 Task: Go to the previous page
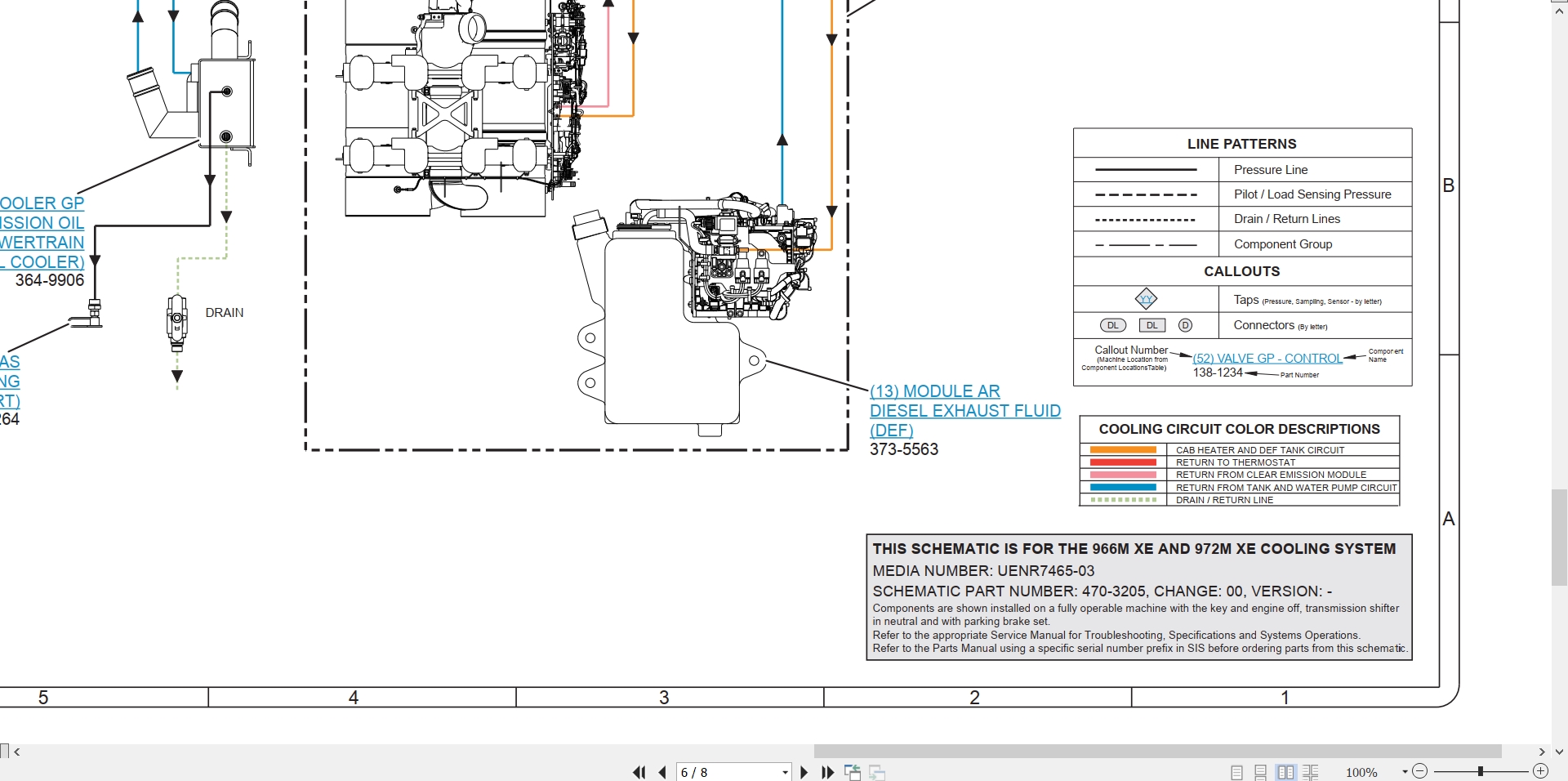pos(662,772)
